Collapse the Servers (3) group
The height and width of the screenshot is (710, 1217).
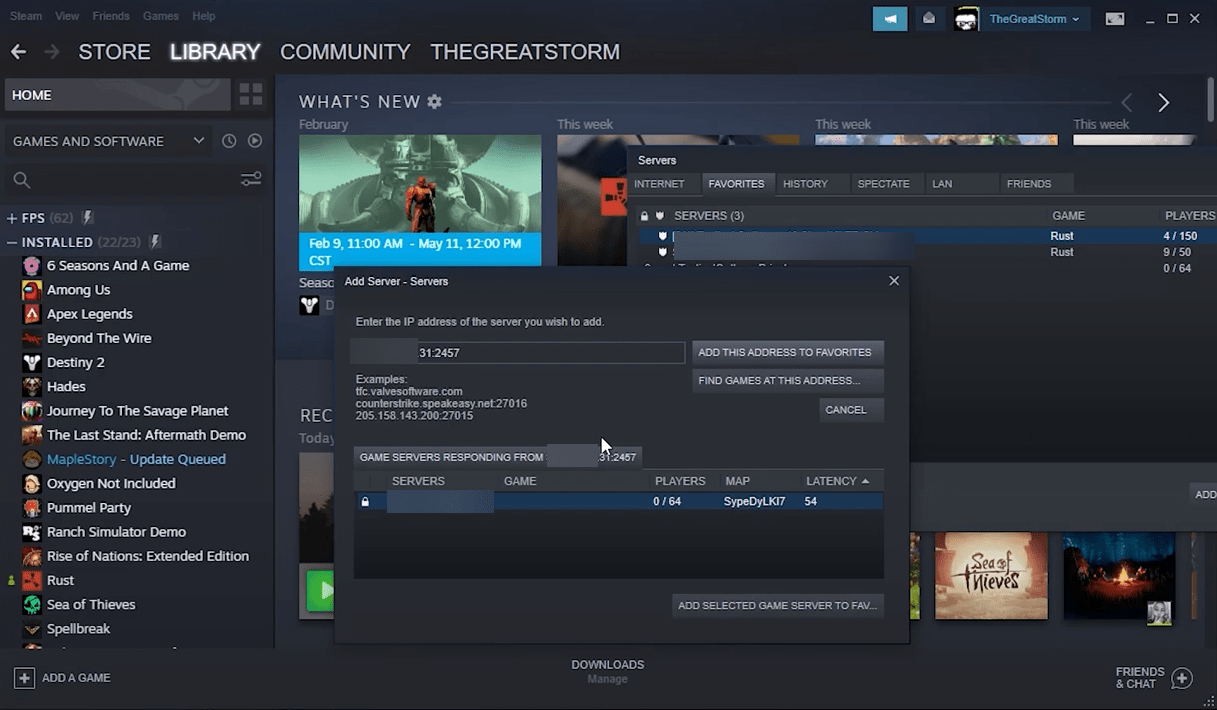click(x=709, y=216)
